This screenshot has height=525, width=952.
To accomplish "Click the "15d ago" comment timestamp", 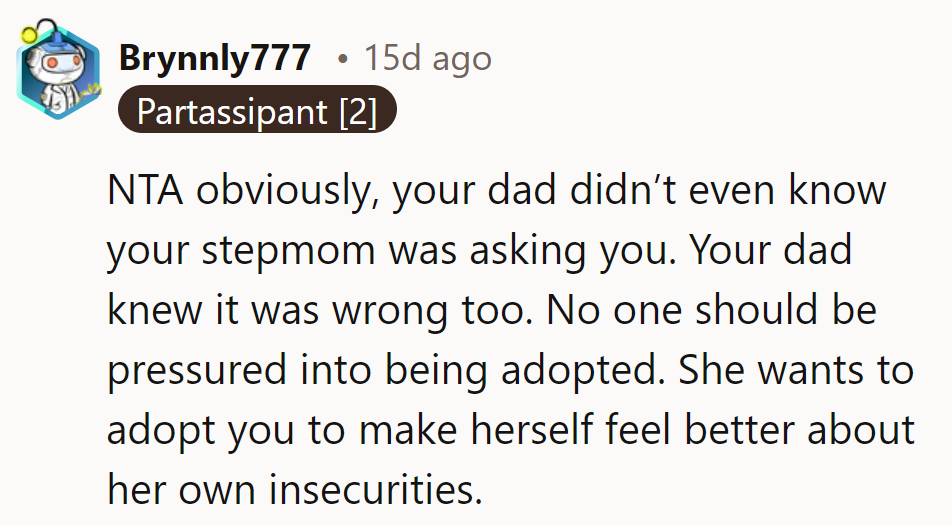I will pyautogui.click(x=427, y=58).
